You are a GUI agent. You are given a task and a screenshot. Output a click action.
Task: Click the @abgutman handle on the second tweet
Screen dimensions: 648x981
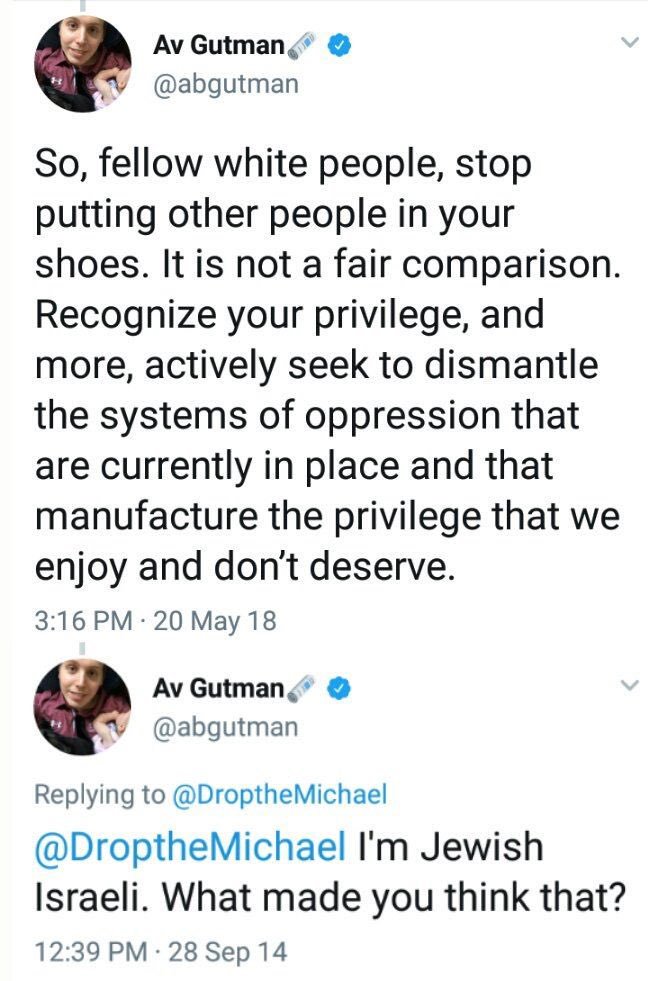[x=225, y=727]
